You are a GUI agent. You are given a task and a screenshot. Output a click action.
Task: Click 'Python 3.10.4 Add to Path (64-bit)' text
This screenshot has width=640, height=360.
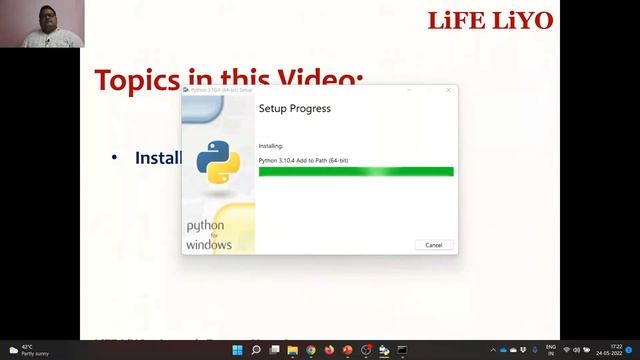(303, 160)
